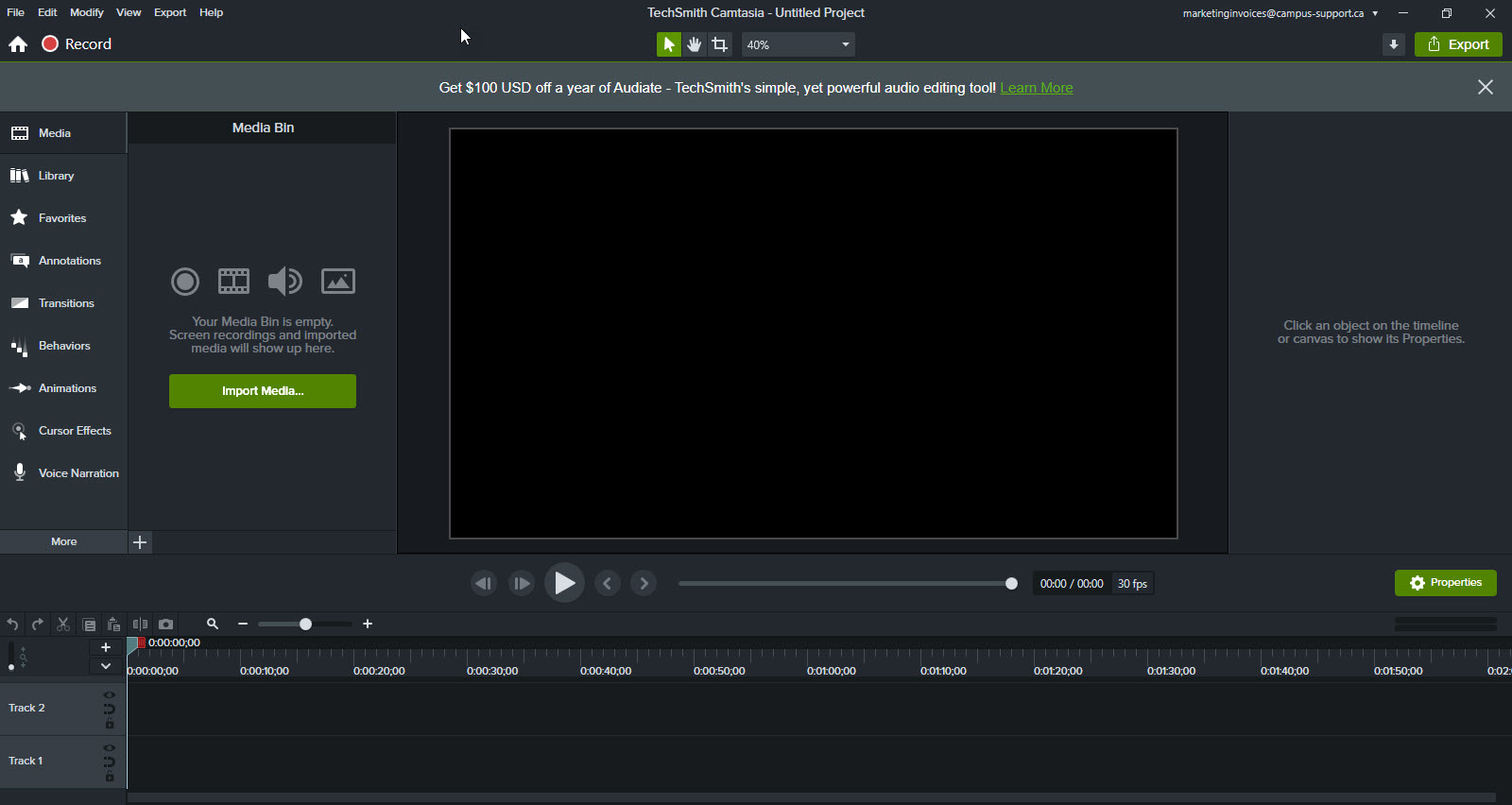The image size is (1512, 805).
Task: Click the Cut scissors icon
Action: pos(63,625)
